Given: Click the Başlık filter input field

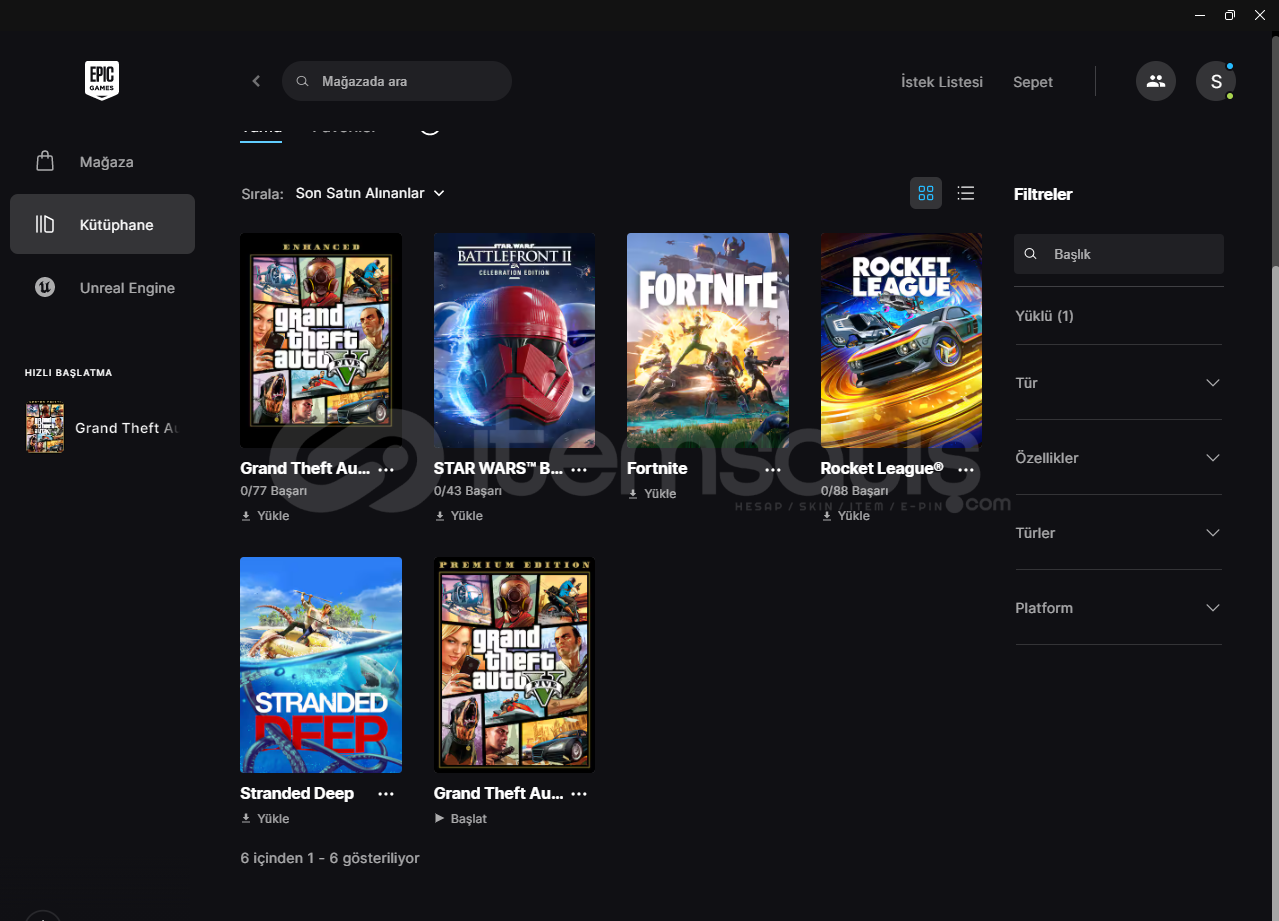Looking at the screenshot, I should [1119, 254].
